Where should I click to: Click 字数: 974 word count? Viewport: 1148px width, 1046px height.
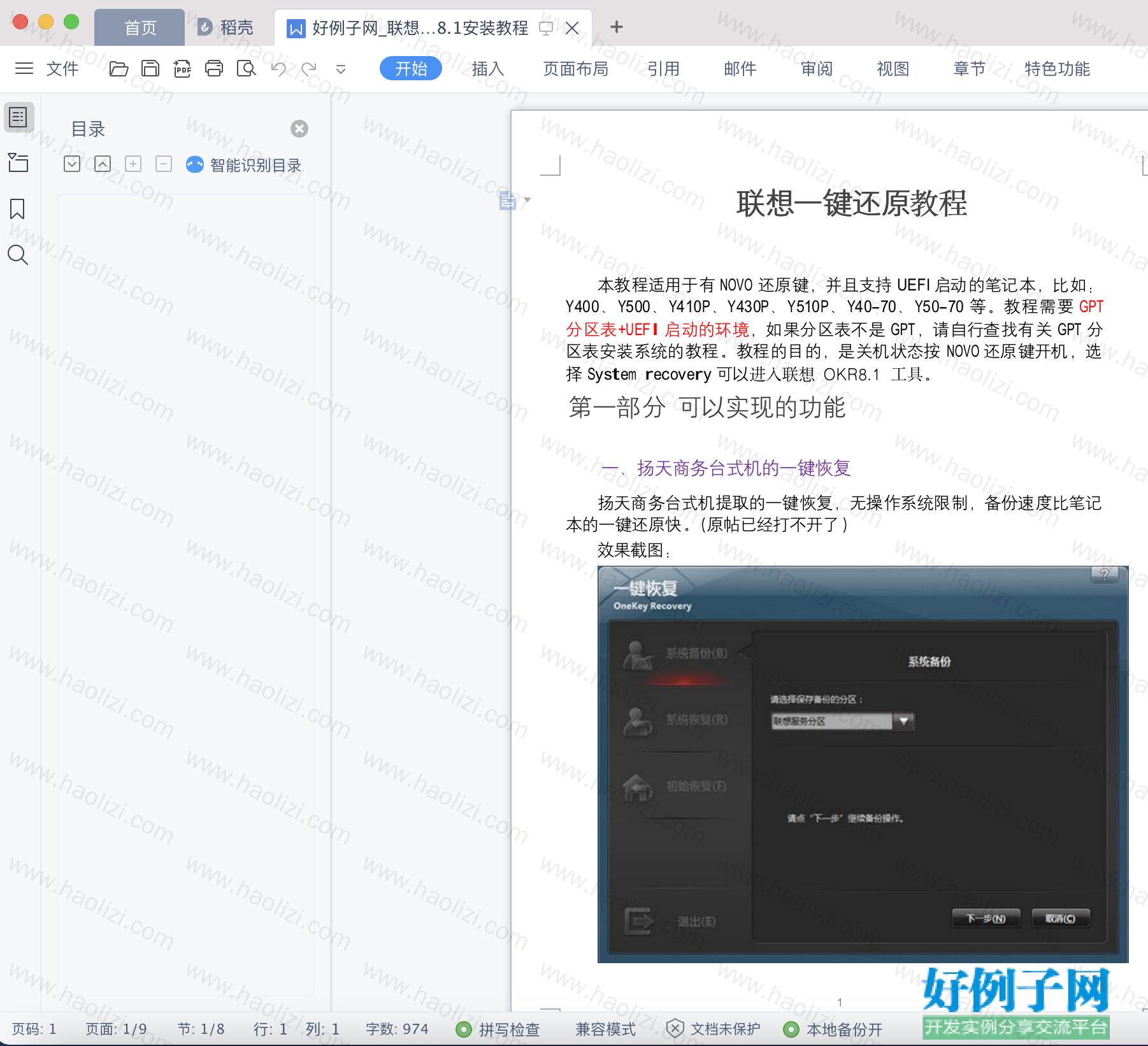[397, 1029]
